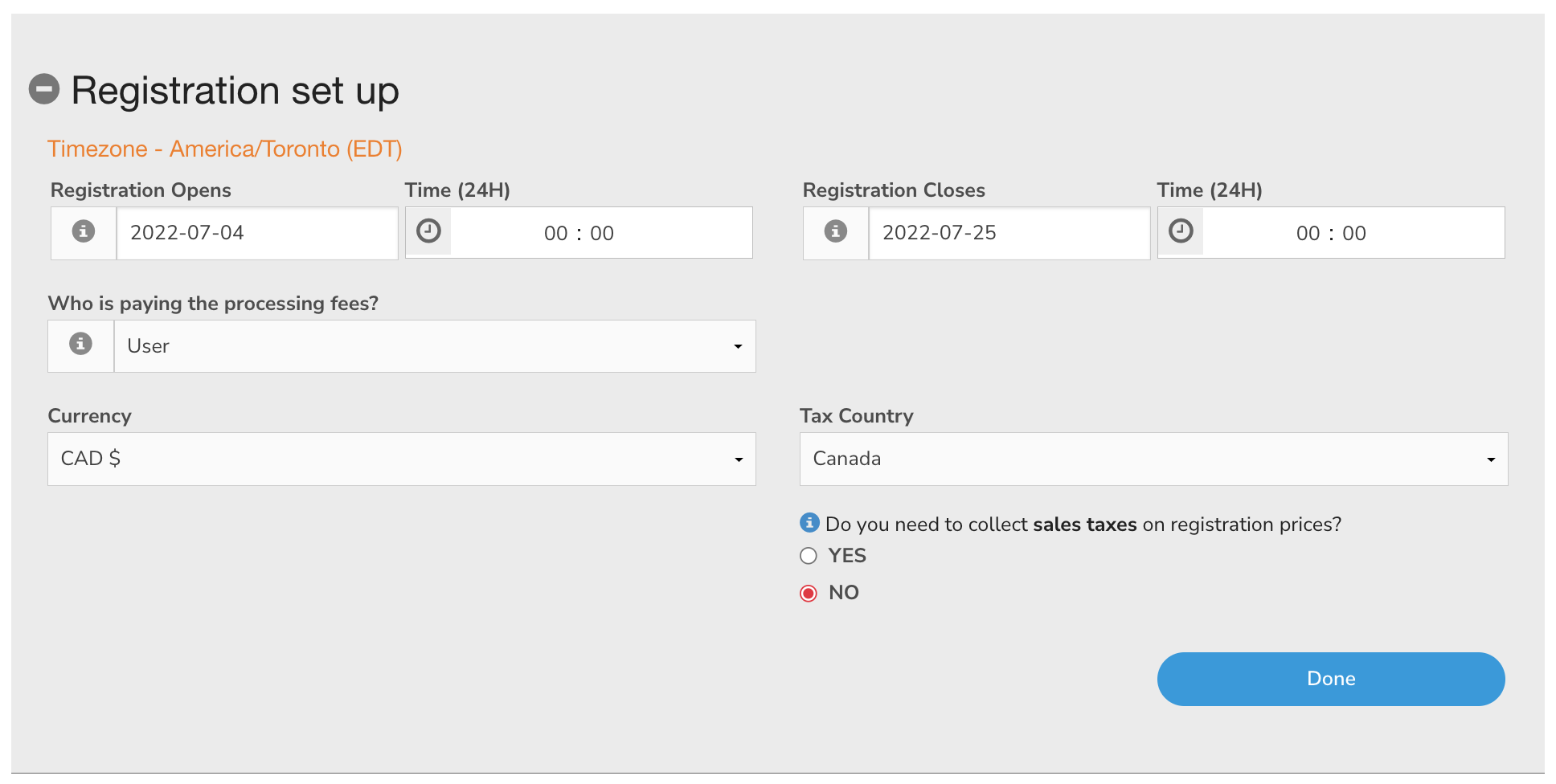Screen dimensions: 1556x784
Task: Click the Registration Closes date field
Action: (x=1009, y=232)
